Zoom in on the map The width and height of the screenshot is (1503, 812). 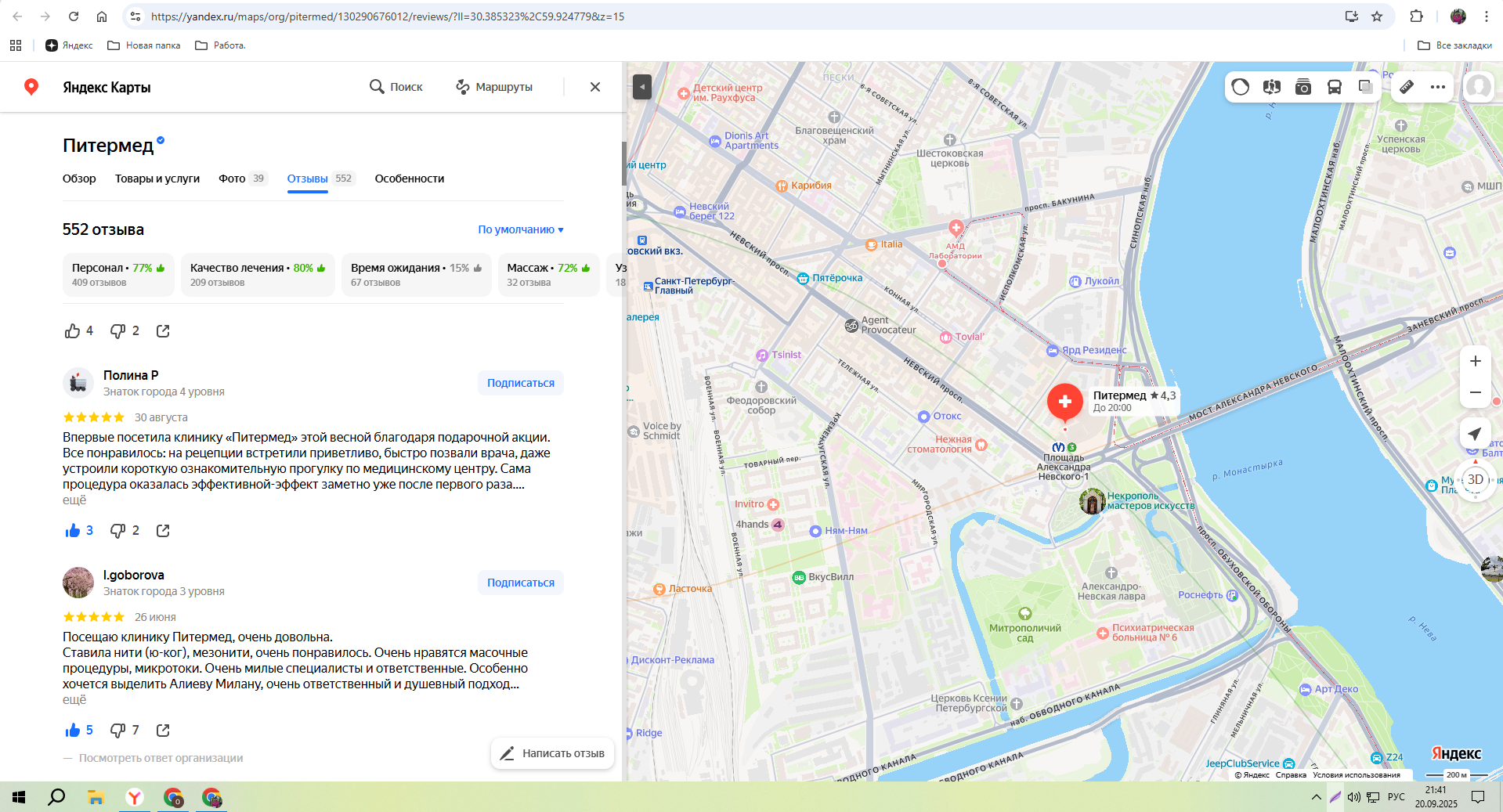click(x=1476, y=361)
